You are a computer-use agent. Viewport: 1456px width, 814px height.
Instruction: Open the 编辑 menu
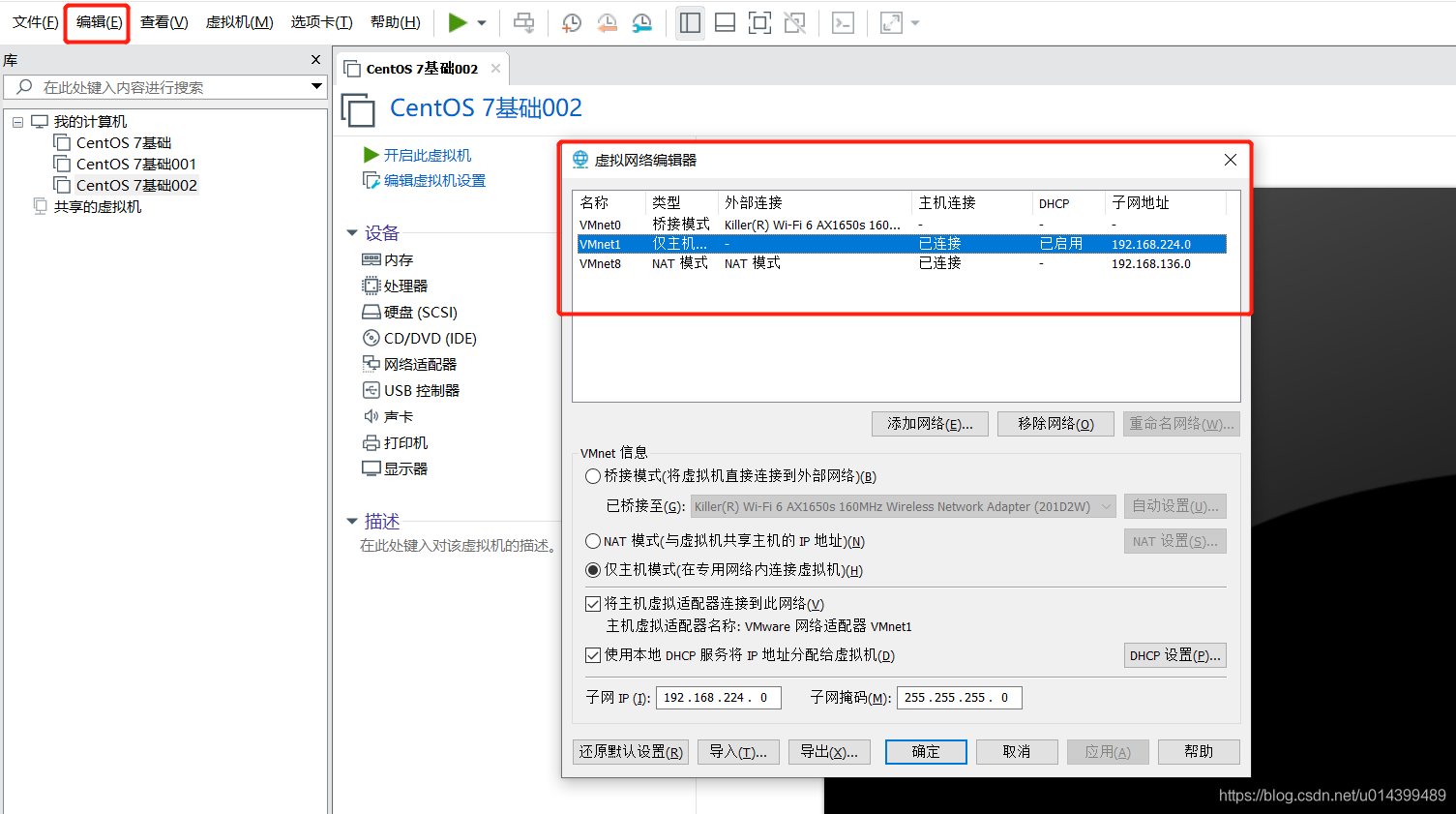pyautogui.click(x=96, y=21)
